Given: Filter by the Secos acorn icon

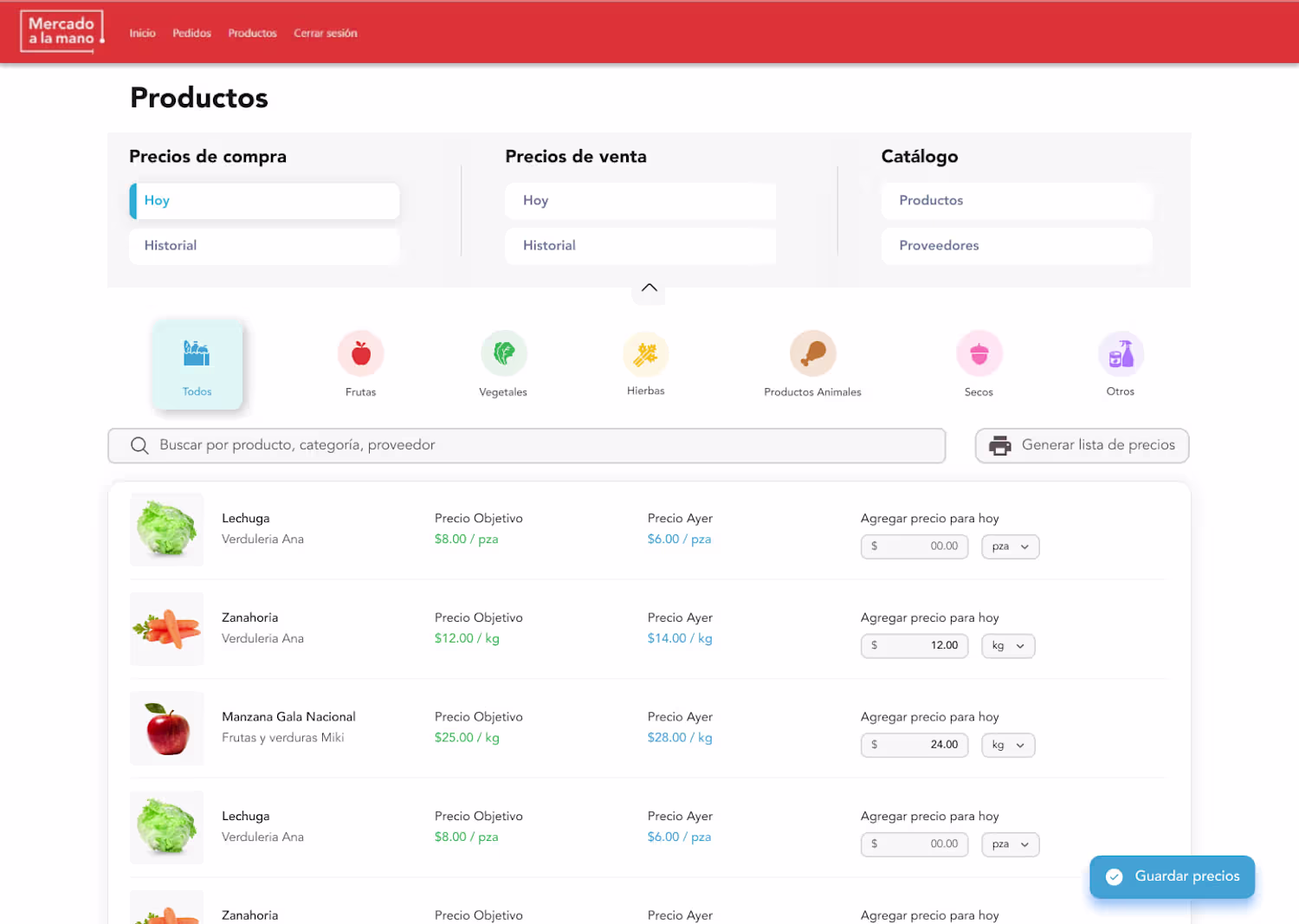Looking at the screenshot, I should (x=979, y=353).
